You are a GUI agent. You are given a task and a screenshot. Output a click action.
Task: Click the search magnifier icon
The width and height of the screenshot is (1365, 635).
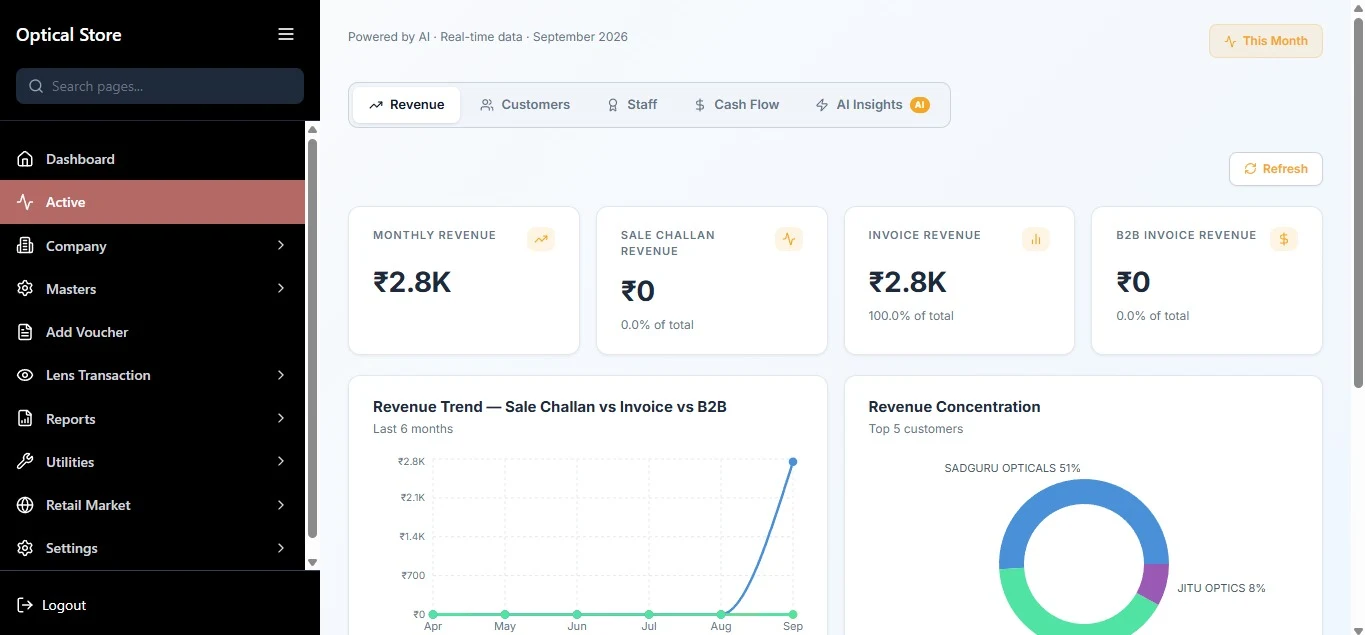[x=36, y=86]
